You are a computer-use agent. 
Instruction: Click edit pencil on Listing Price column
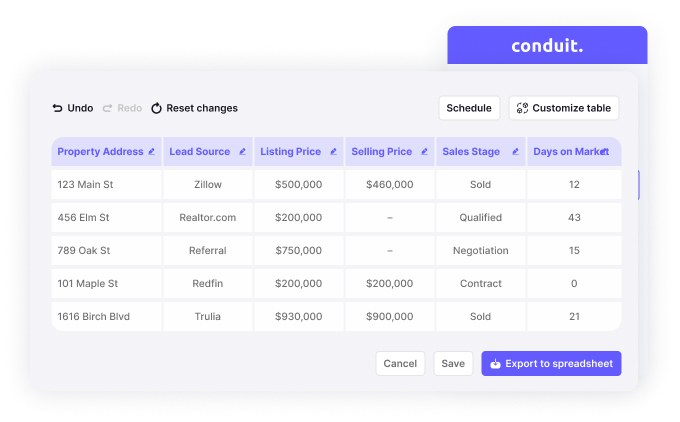click(333, 152)
